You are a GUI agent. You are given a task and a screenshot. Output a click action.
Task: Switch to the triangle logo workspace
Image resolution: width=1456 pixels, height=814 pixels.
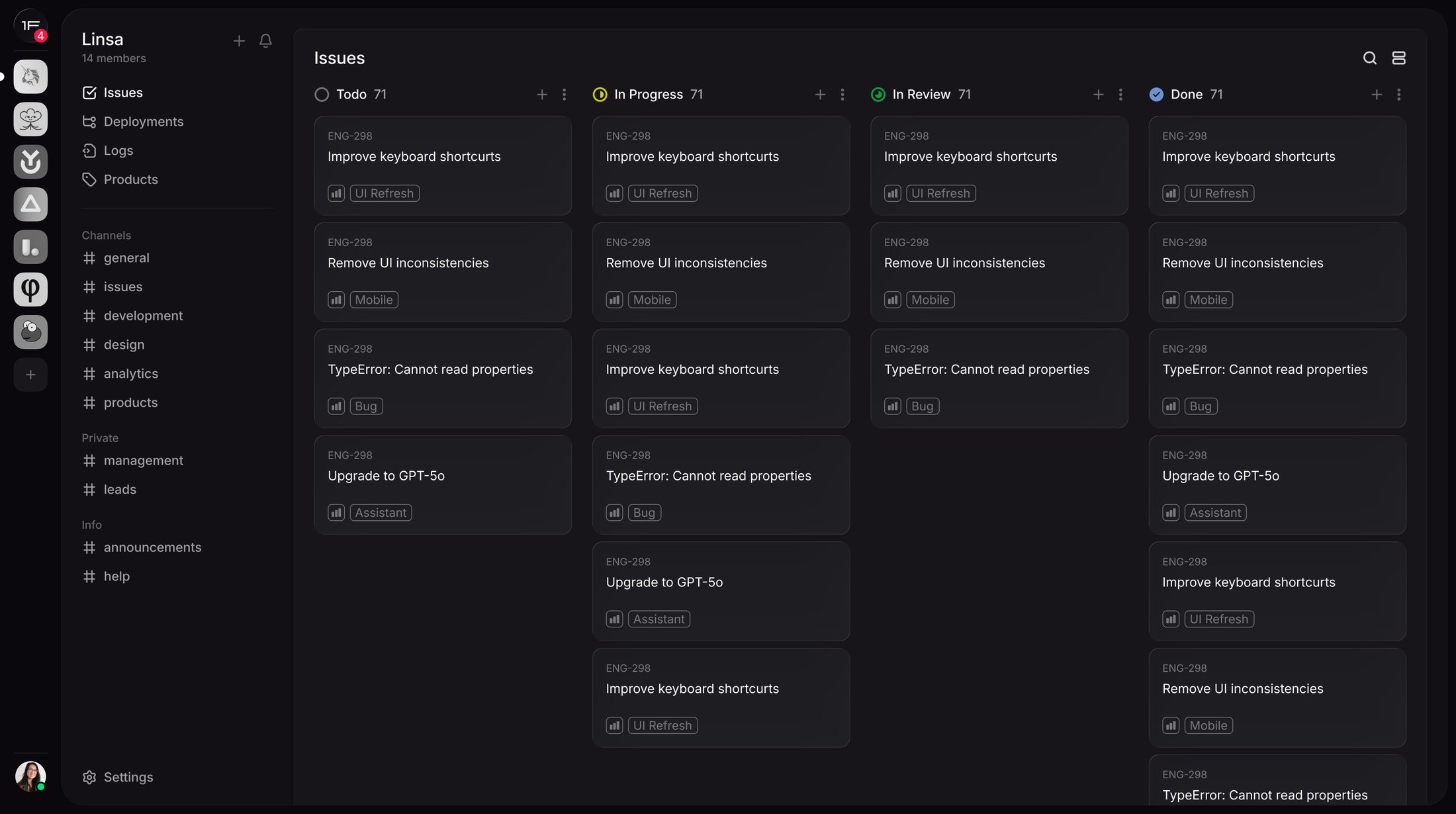click(x=30, y=204)
